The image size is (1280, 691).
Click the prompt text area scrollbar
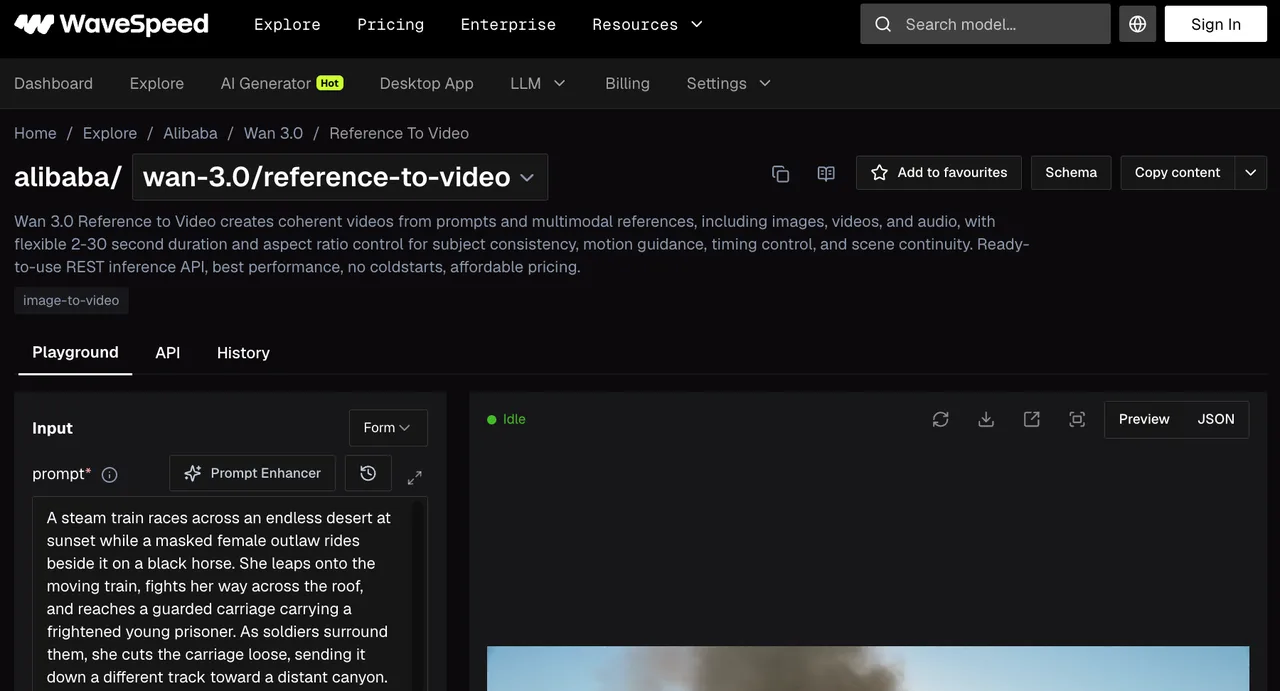420,595
